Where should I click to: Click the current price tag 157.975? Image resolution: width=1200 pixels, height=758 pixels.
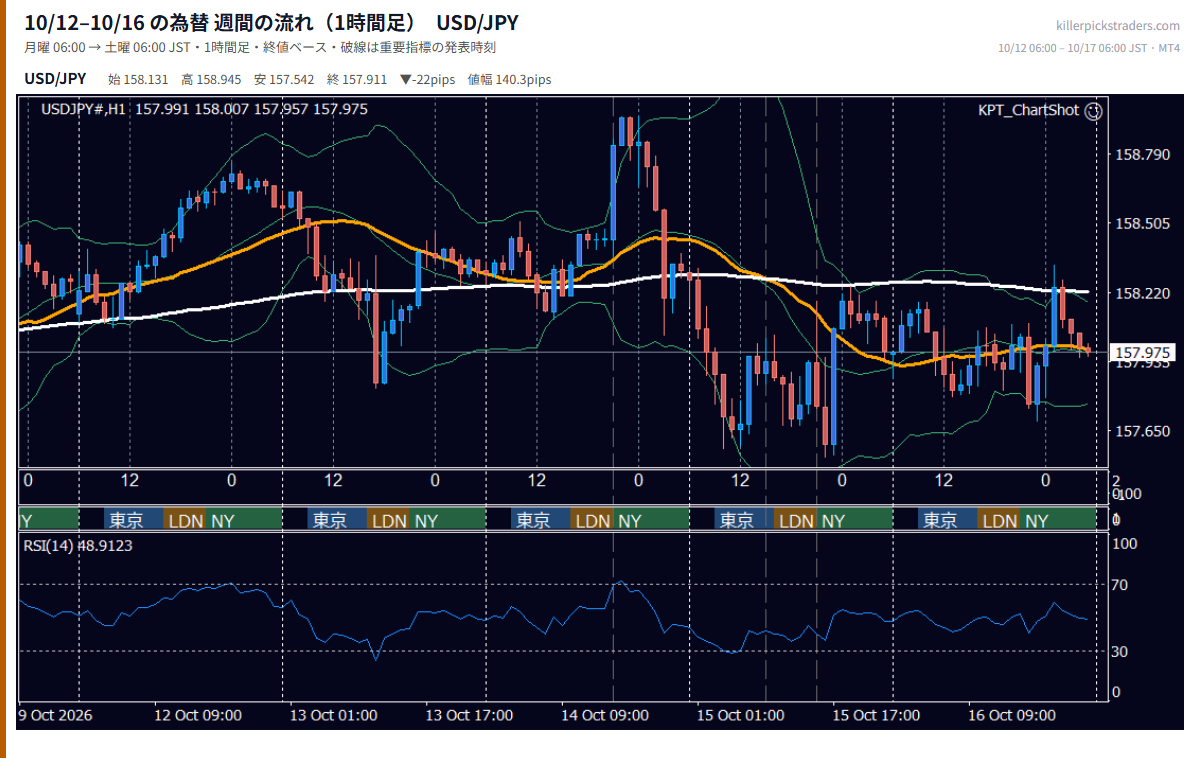pyautogui.click(x=1142, y=352)
